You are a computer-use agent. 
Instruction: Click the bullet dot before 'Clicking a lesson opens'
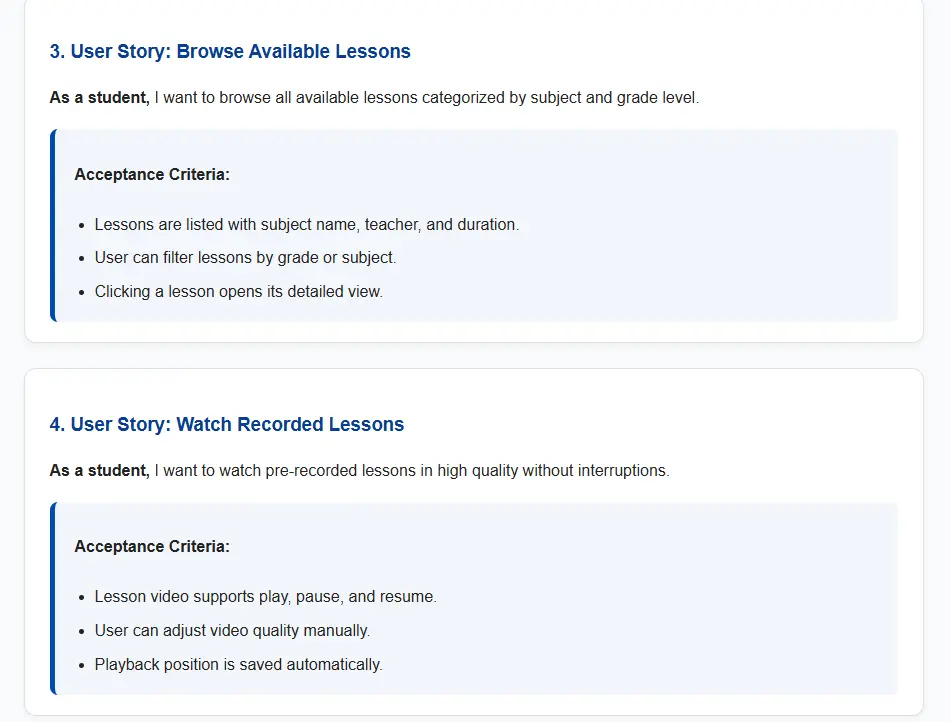[x=82, y=293]
